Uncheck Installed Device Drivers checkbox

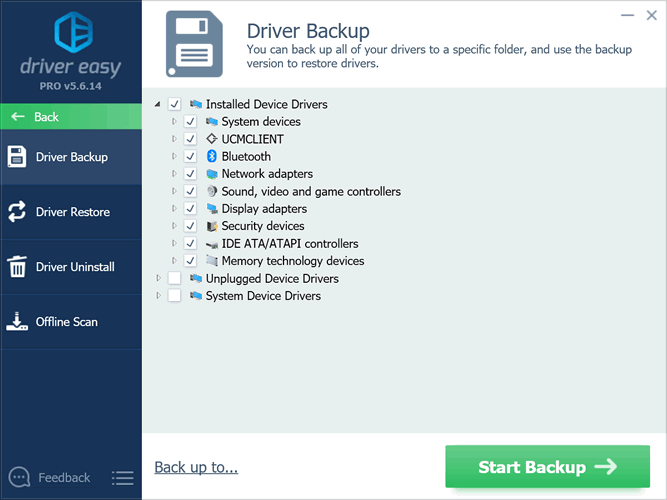pos(174,104)
